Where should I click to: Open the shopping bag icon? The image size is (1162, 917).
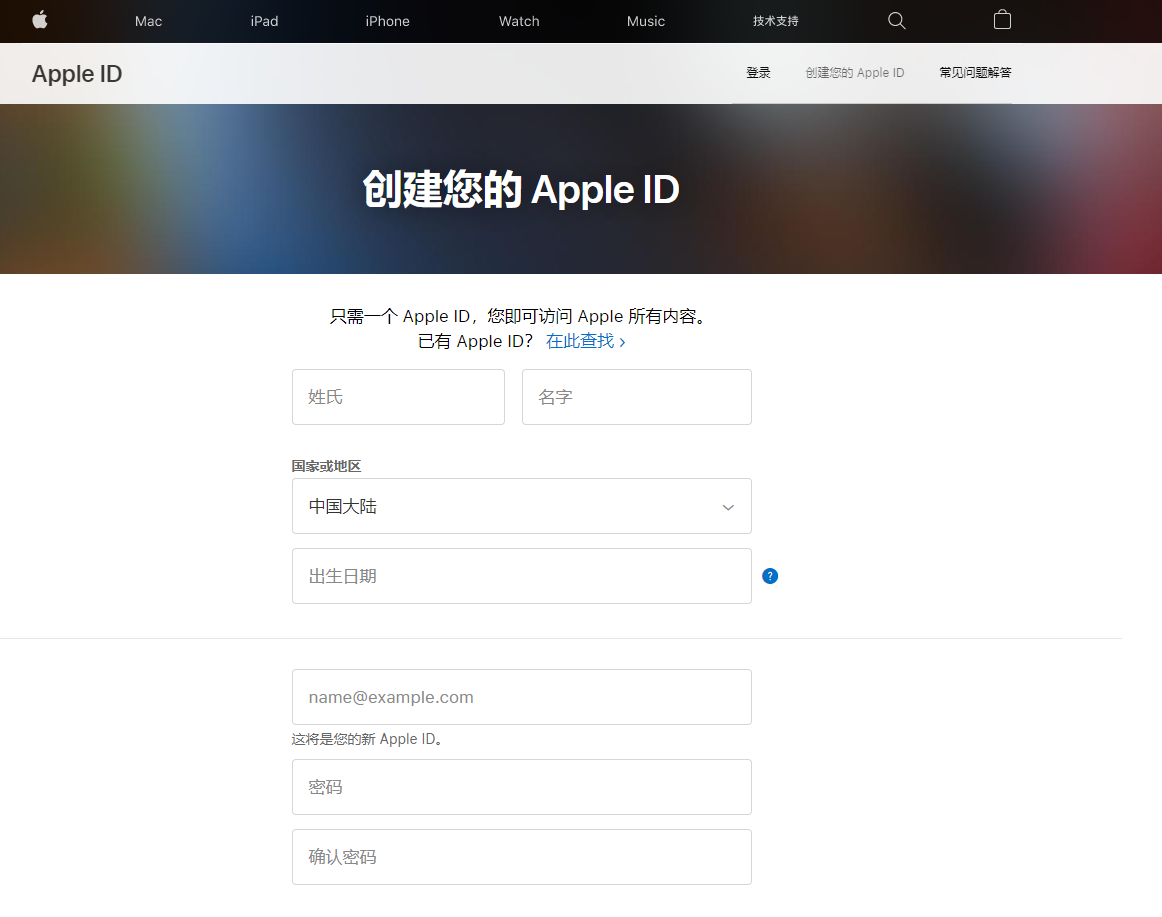coord(1002,20)
